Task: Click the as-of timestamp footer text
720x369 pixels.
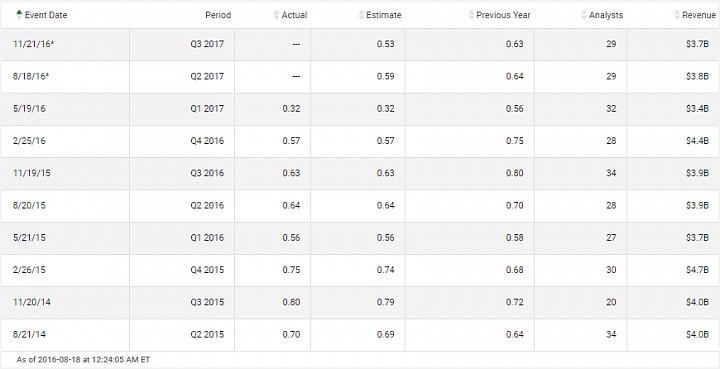Action: 83,359
